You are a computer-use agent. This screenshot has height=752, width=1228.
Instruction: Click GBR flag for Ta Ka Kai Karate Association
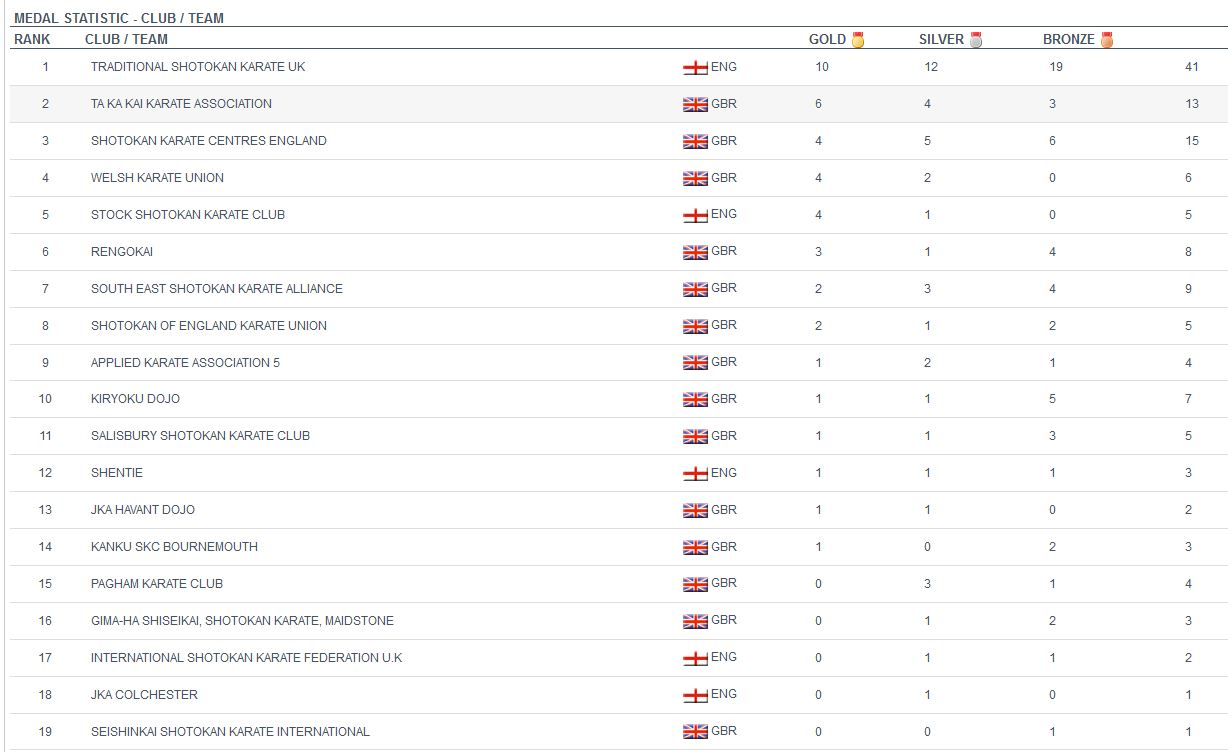point(695,105)
